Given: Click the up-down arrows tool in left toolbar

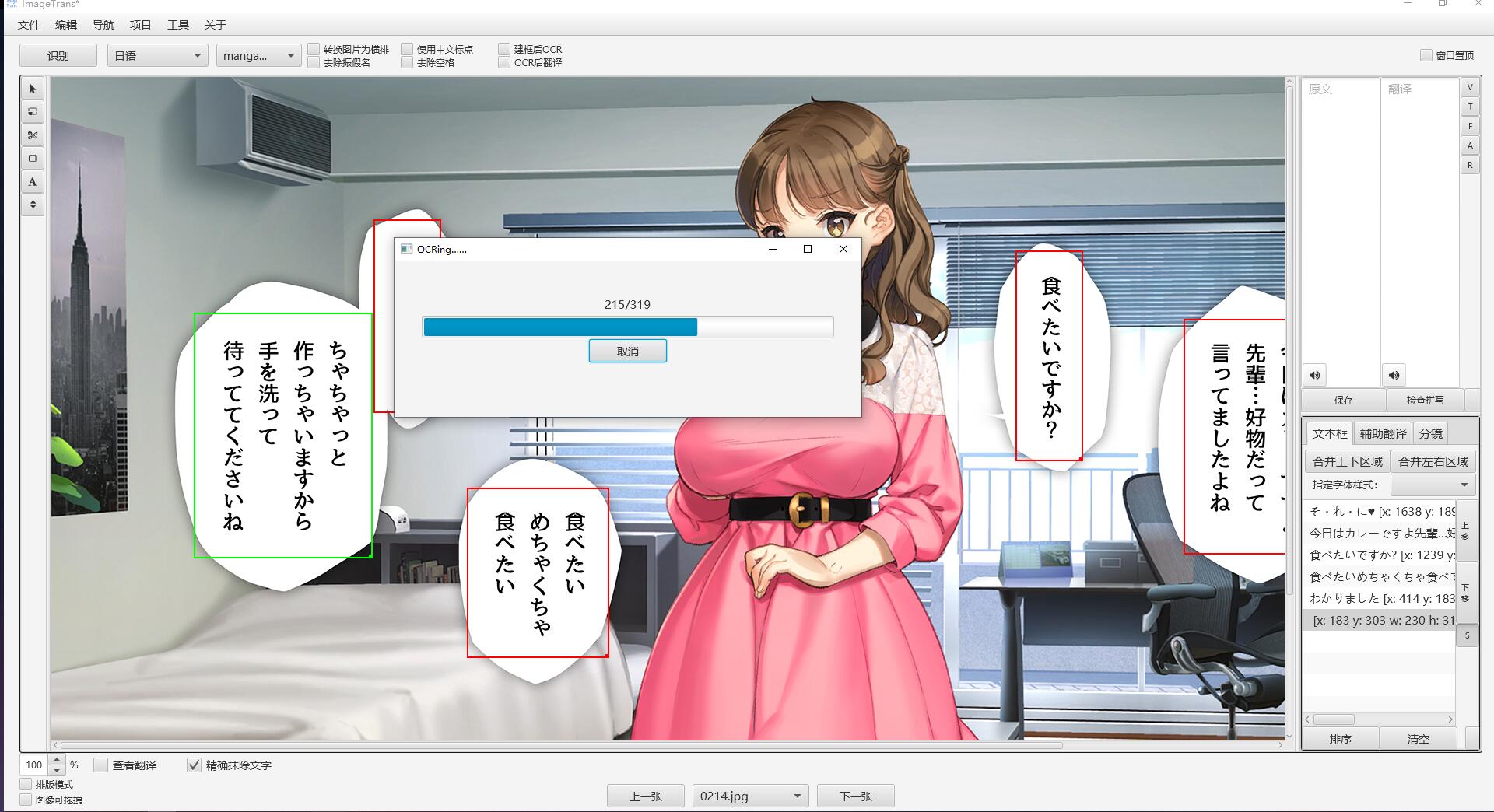Looking at the screenshot, I should point(32,205).
